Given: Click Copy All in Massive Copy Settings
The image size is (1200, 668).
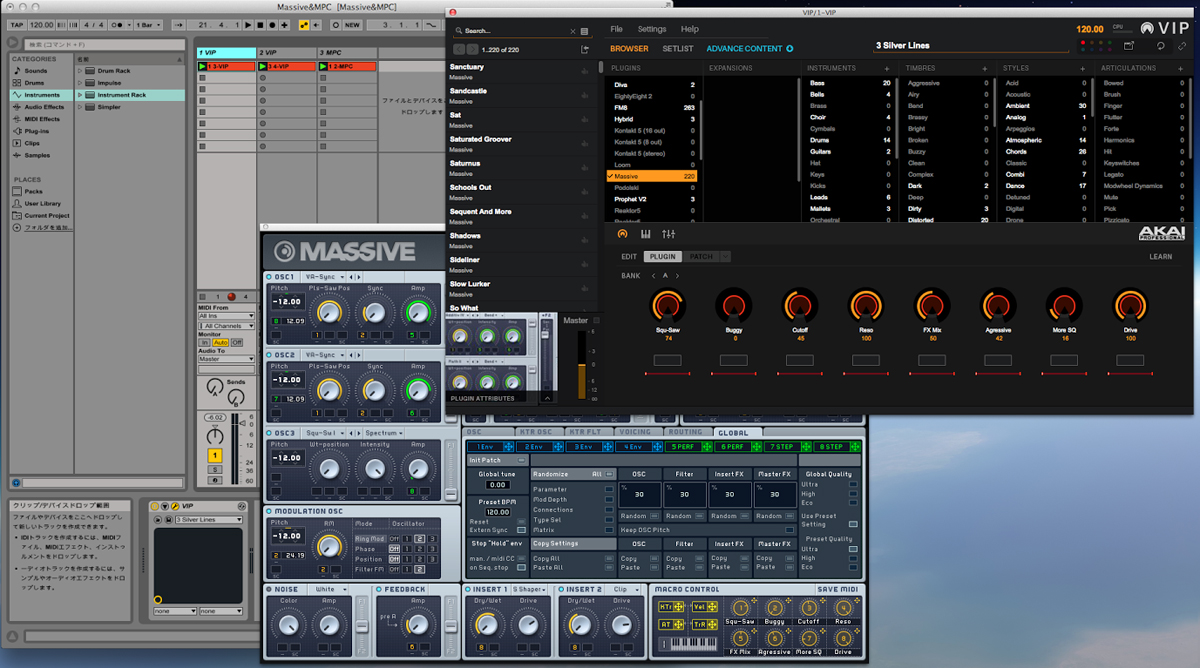Looking at the screenshot, I should [546, 558].
